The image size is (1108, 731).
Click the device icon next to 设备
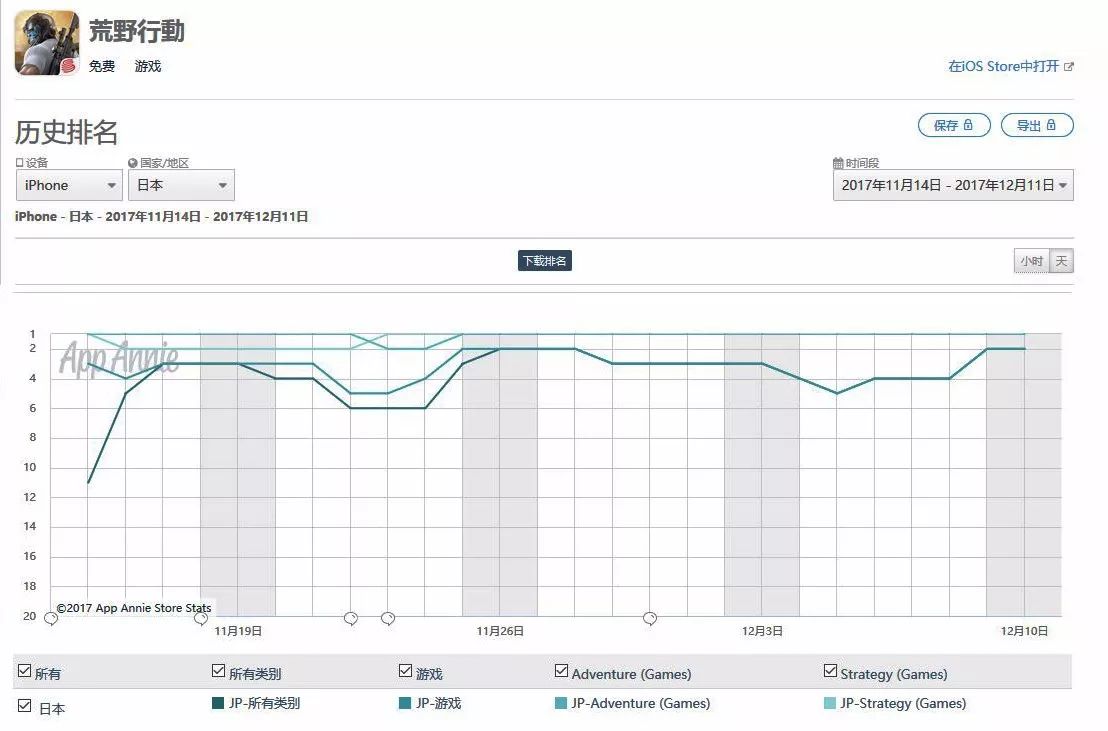(x=20, y=163)
